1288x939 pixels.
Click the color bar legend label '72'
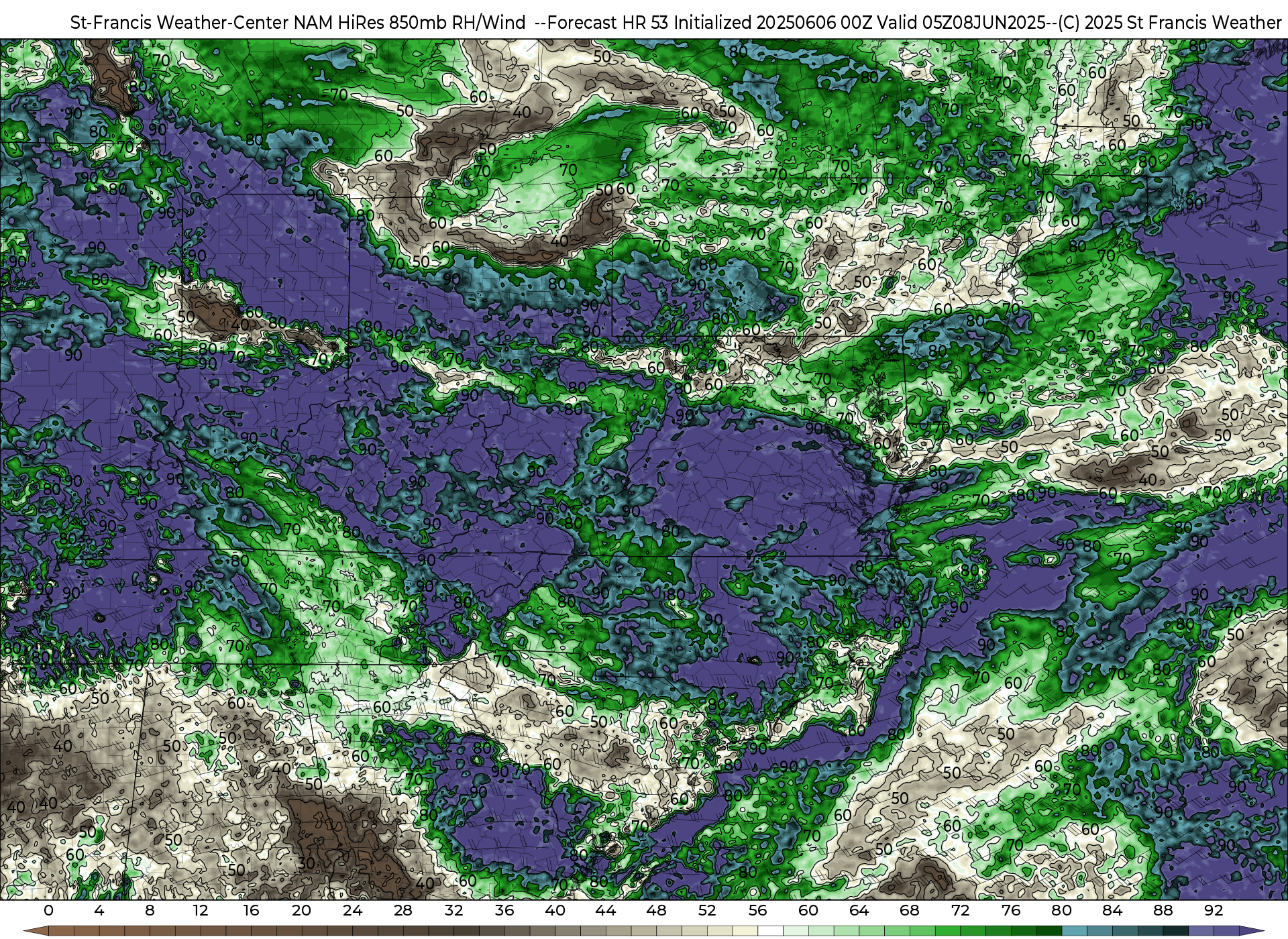(x=961, y=910)
